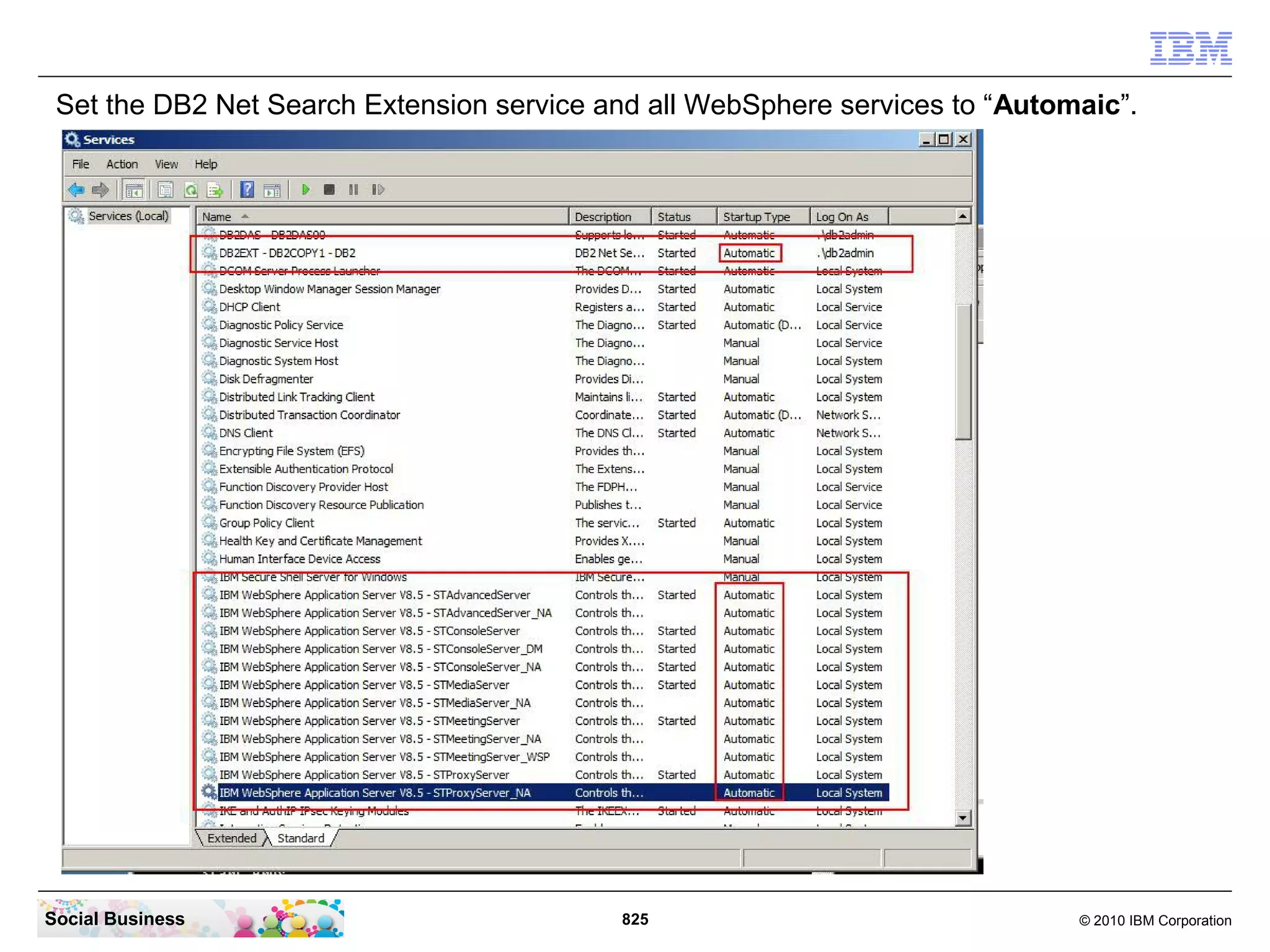Close the Services window
Viewport: 1270px width, 952px height.
(x=963, y=139)
